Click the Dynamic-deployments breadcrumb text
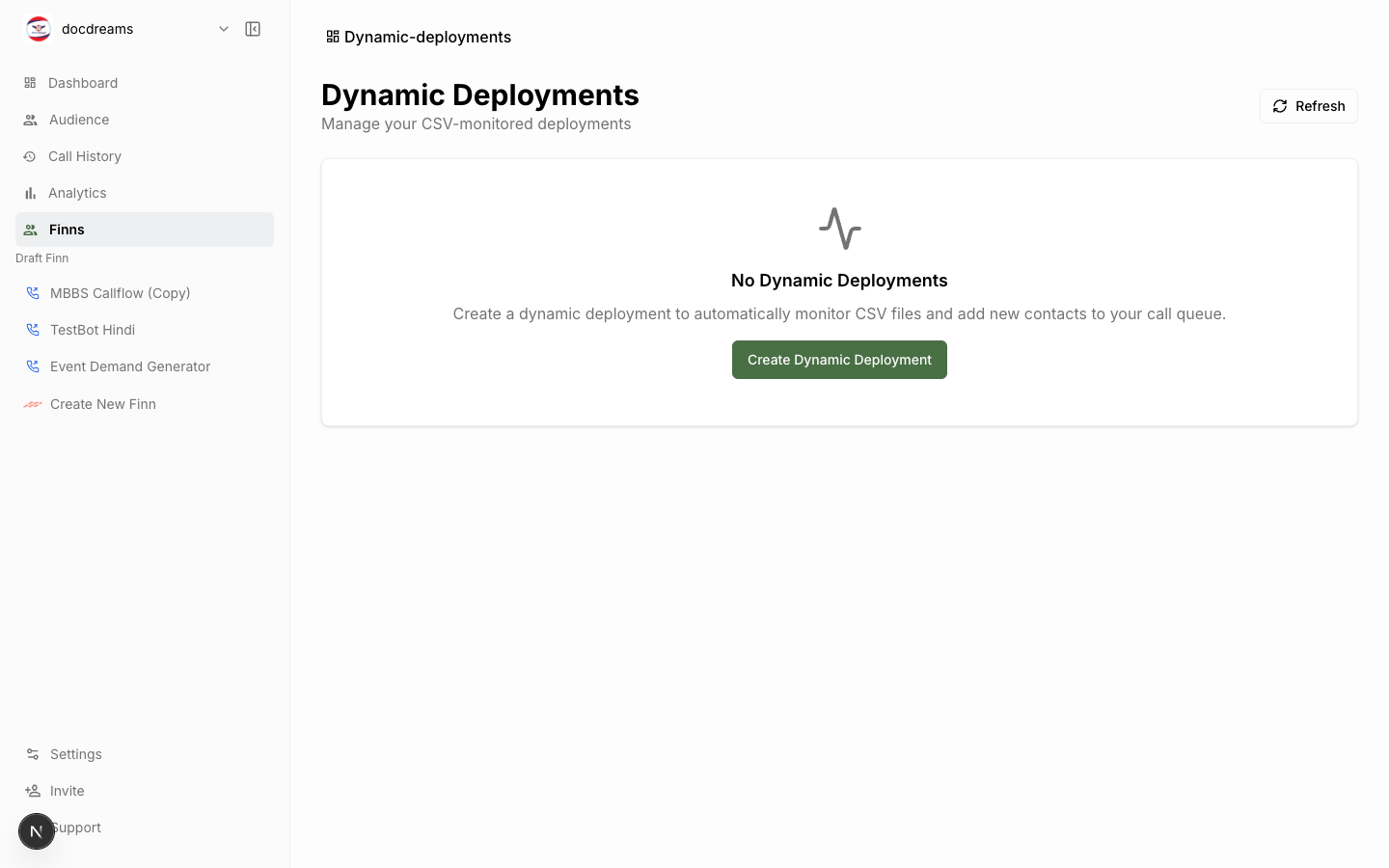 point(427,37)
